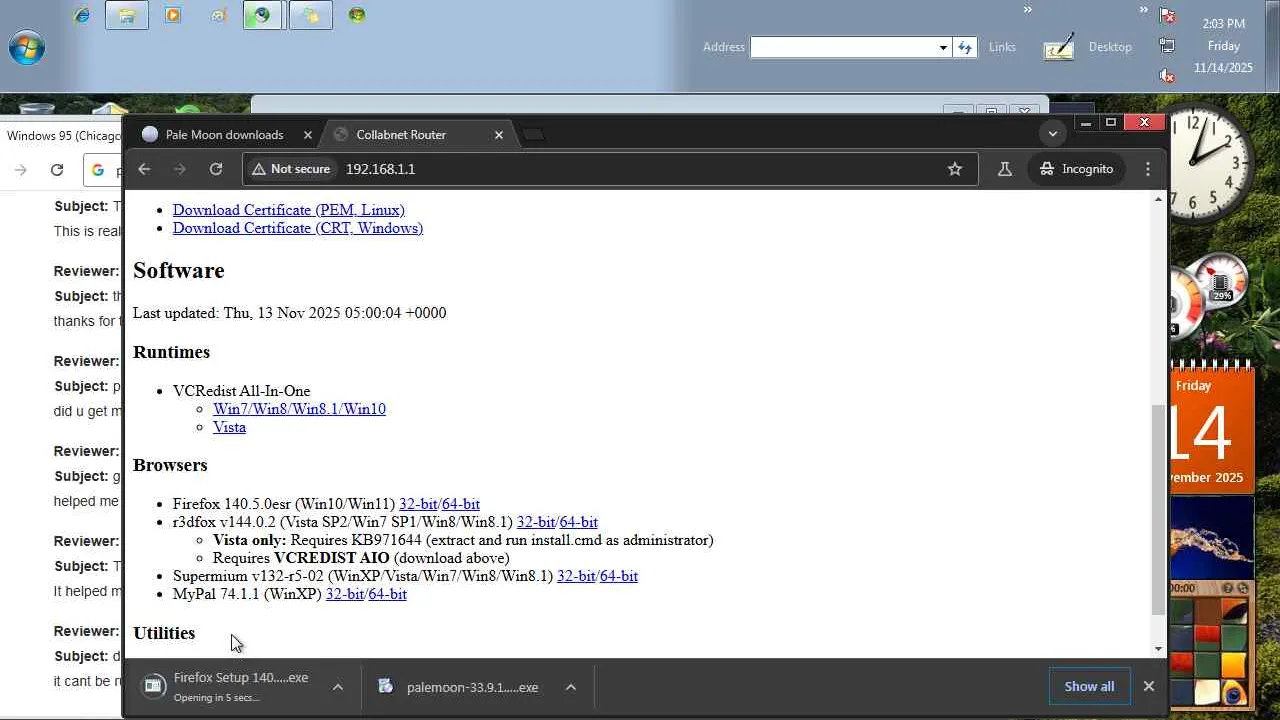
Task: Click the Not secure site warning badge
Action: pos(292,169)
